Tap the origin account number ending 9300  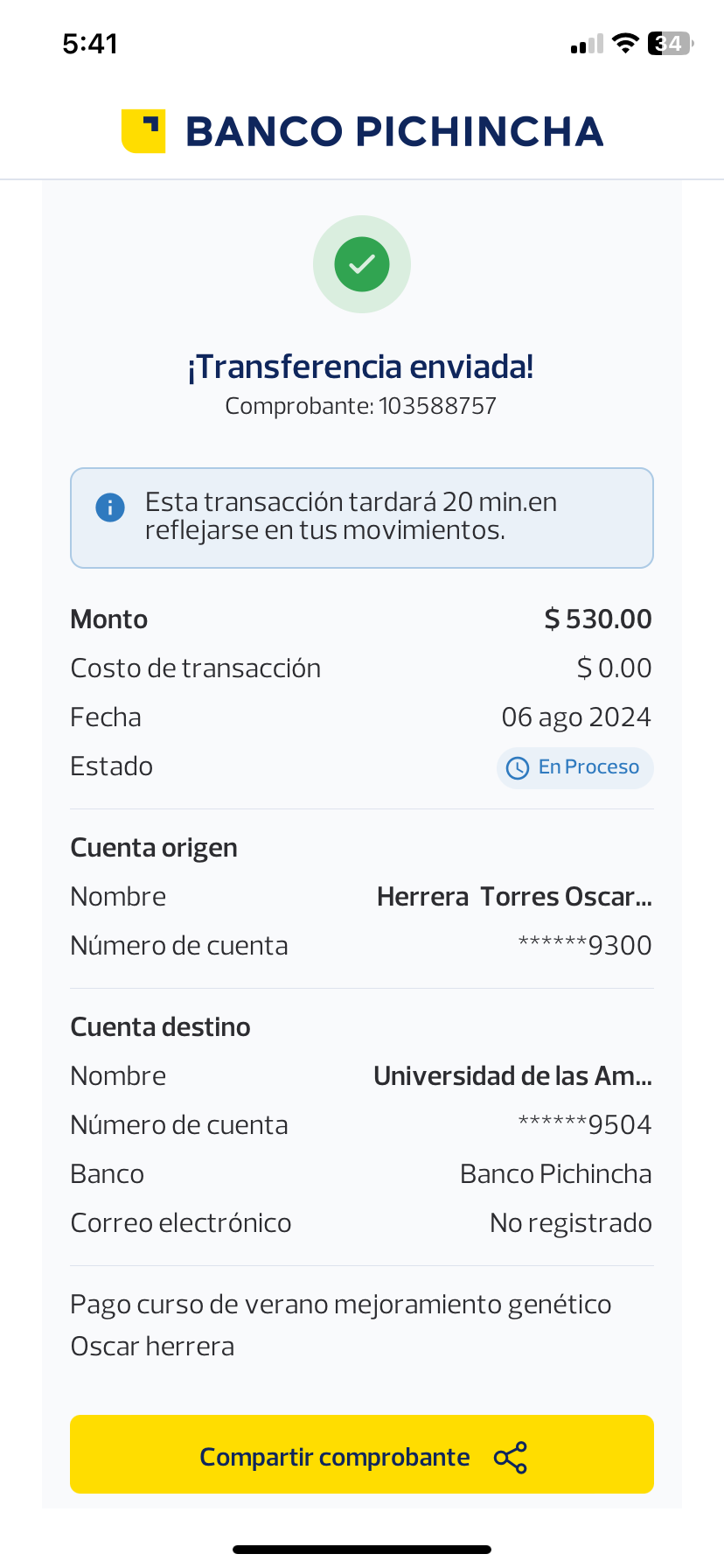click(585, 946)
